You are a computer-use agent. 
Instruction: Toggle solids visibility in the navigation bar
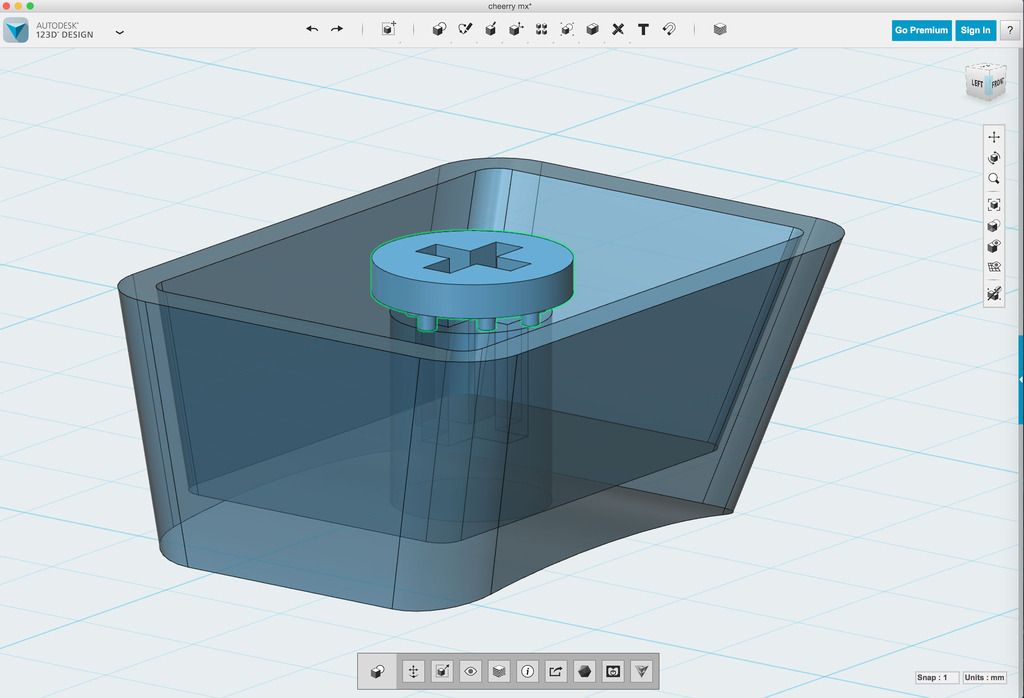point(994,246)
